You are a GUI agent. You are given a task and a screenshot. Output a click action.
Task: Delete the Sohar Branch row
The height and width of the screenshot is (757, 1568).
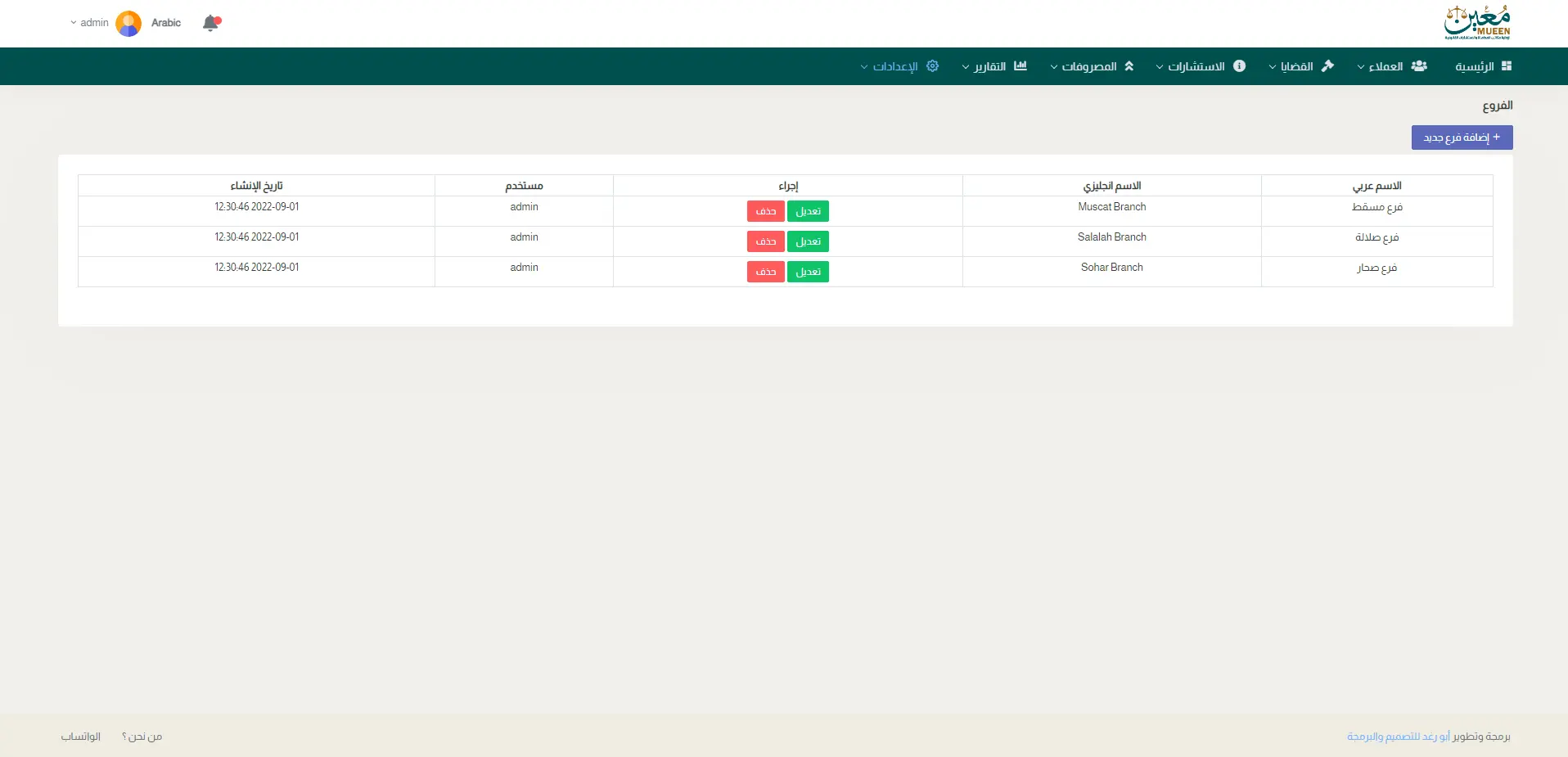pyautogui.click(x=765, y=272)
